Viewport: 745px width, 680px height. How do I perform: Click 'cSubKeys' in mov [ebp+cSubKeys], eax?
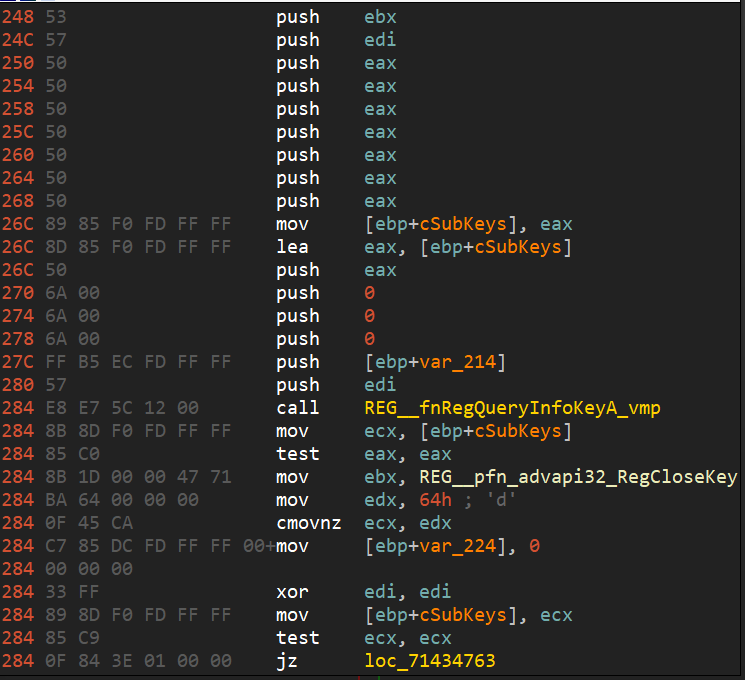[463, 224]
